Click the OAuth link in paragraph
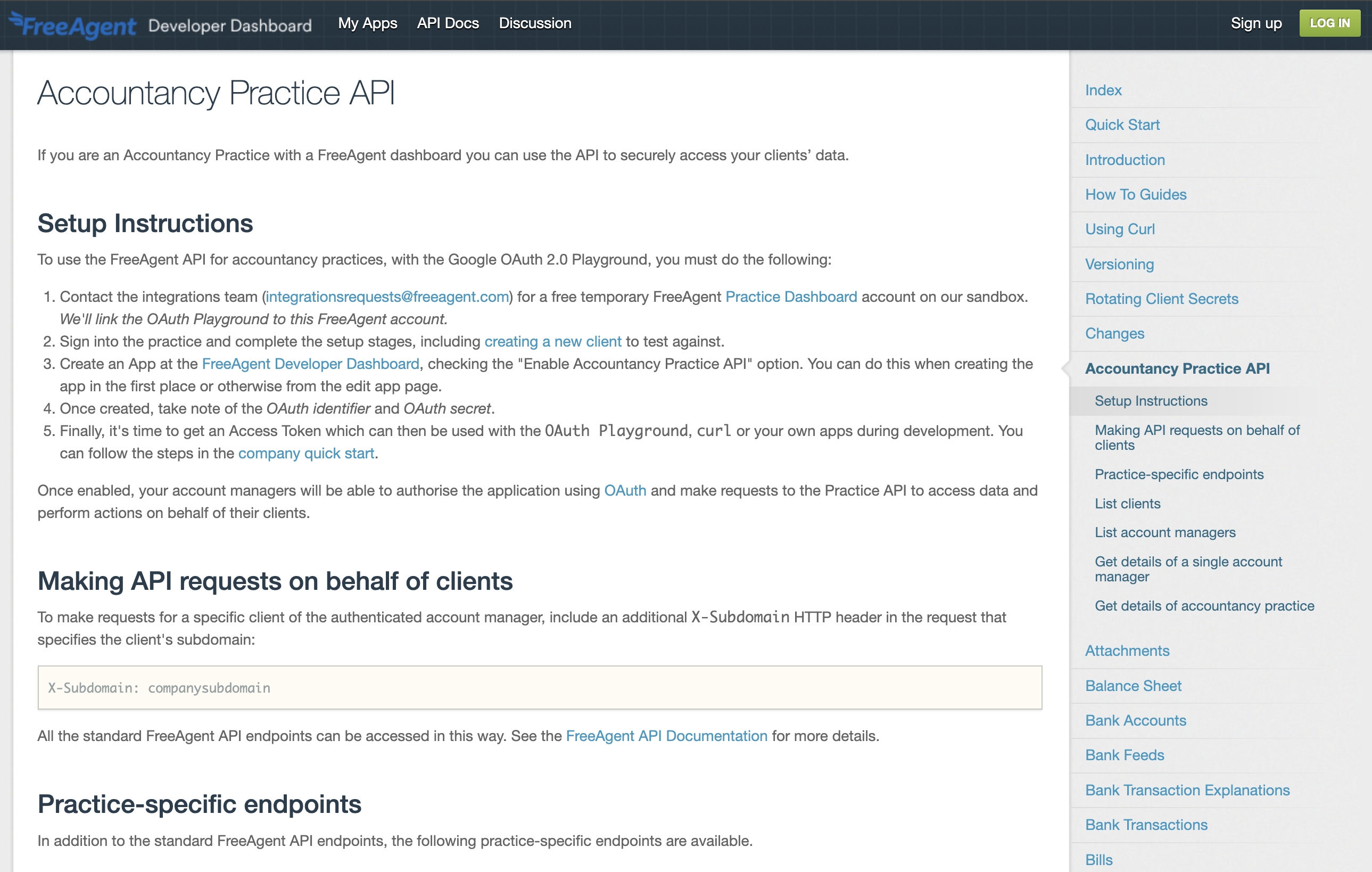 tap(625, 490)
